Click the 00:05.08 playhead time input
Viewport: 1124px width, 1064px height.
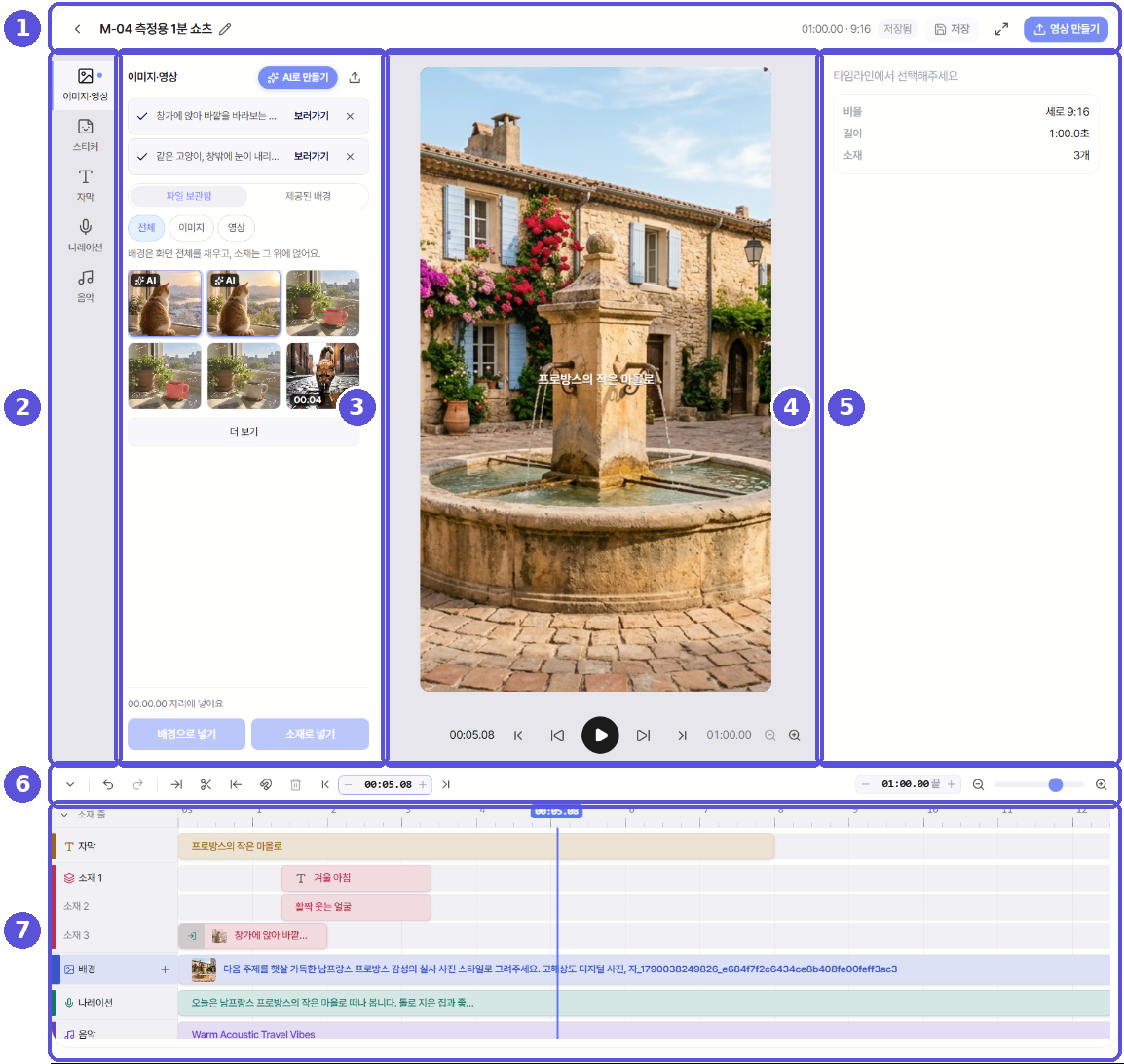click(387, 785)
